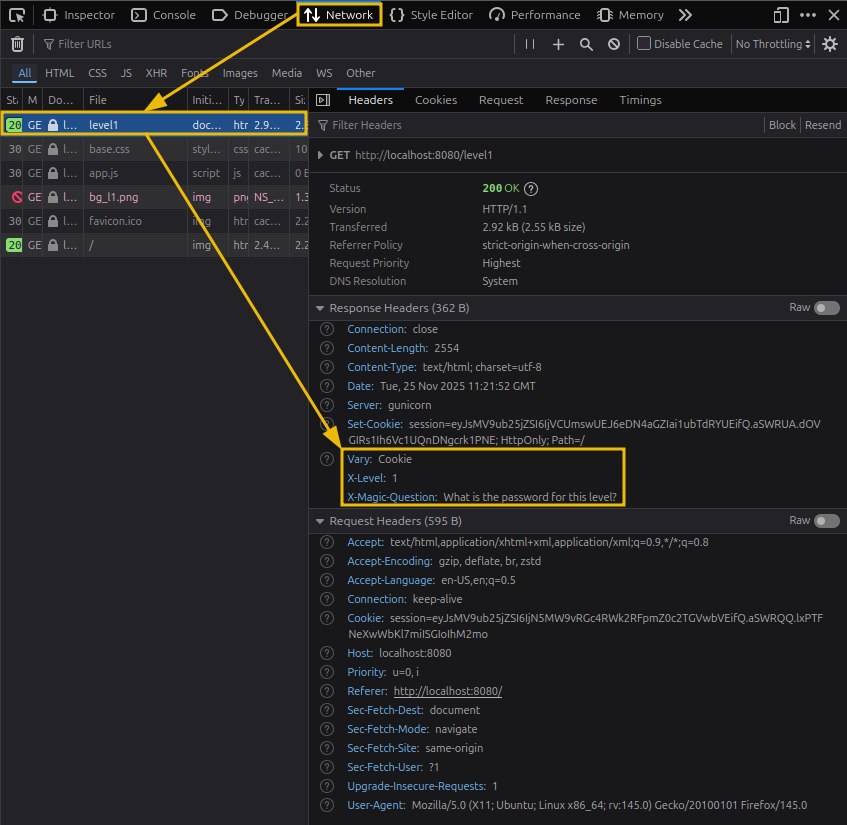The width and height of the screenshot is (847, 825).
Task: Follow the Referer localhost:8080 link
Action: coord(447,691)
